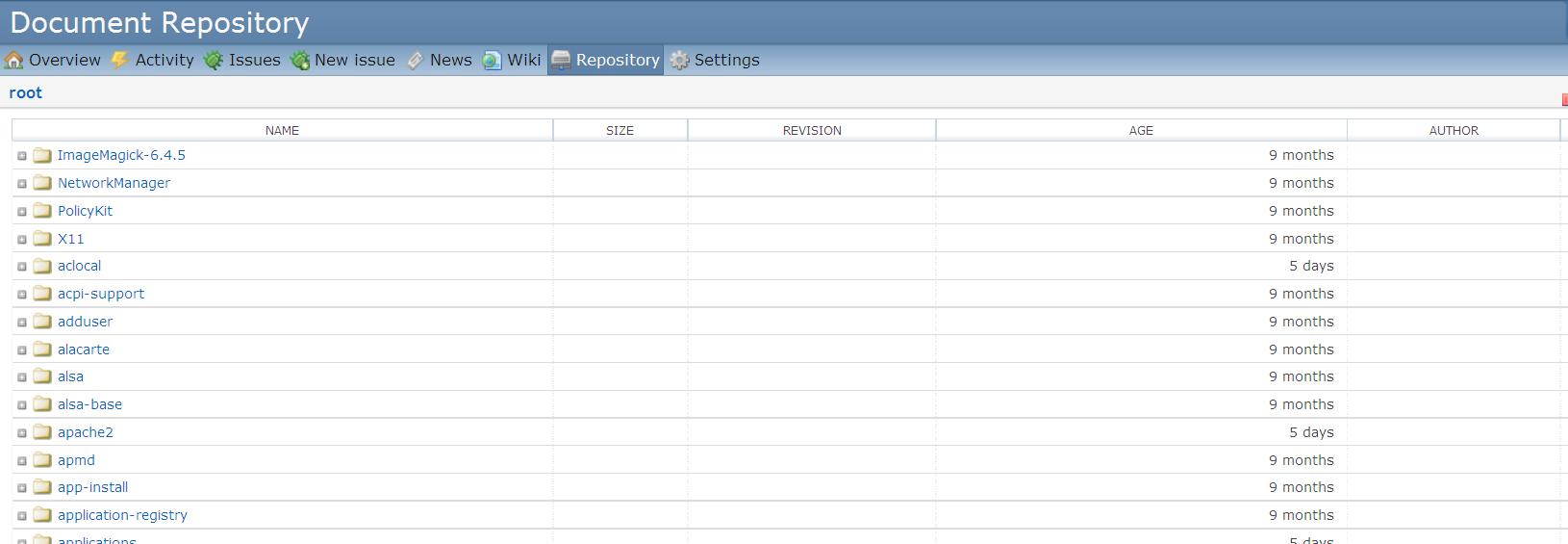Click the Document Repository page title
The height and width of the screenshot is (544, 1568).
[x=160, y=22]
